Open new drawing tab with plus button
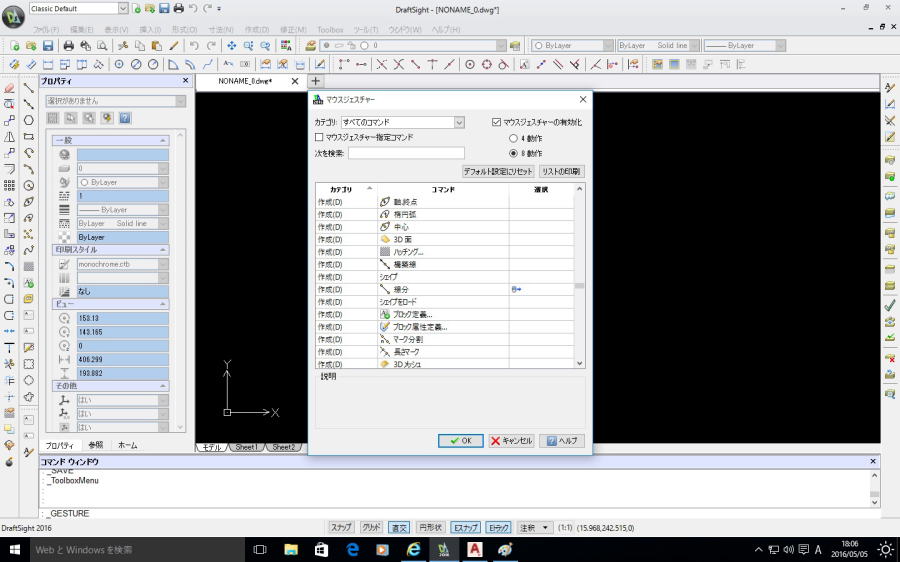The image size is (900, 562). 315,81
